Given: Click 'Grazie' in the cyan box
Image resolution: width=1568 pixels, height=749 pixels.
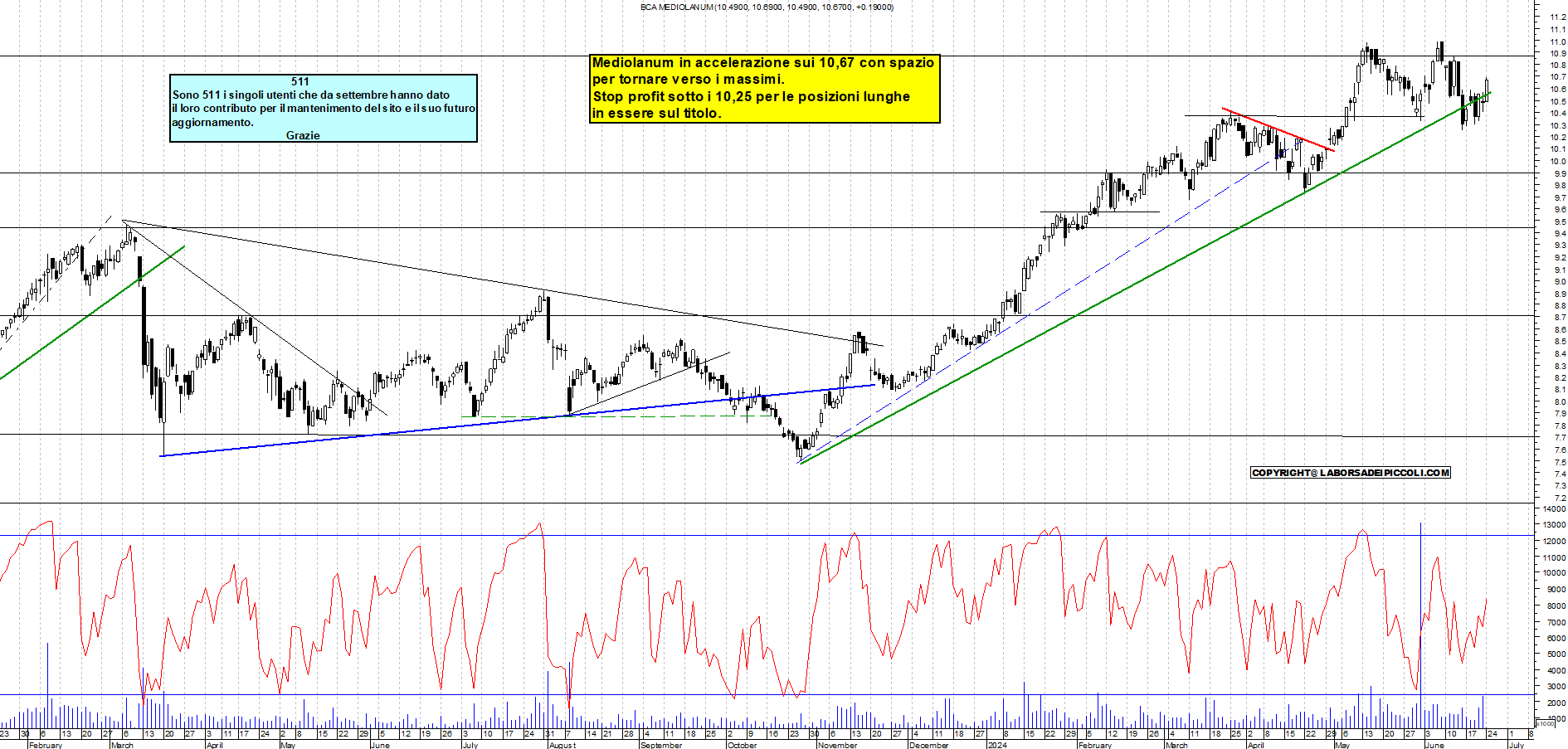Looking at the screenshot, I should [x=303, y=135].
